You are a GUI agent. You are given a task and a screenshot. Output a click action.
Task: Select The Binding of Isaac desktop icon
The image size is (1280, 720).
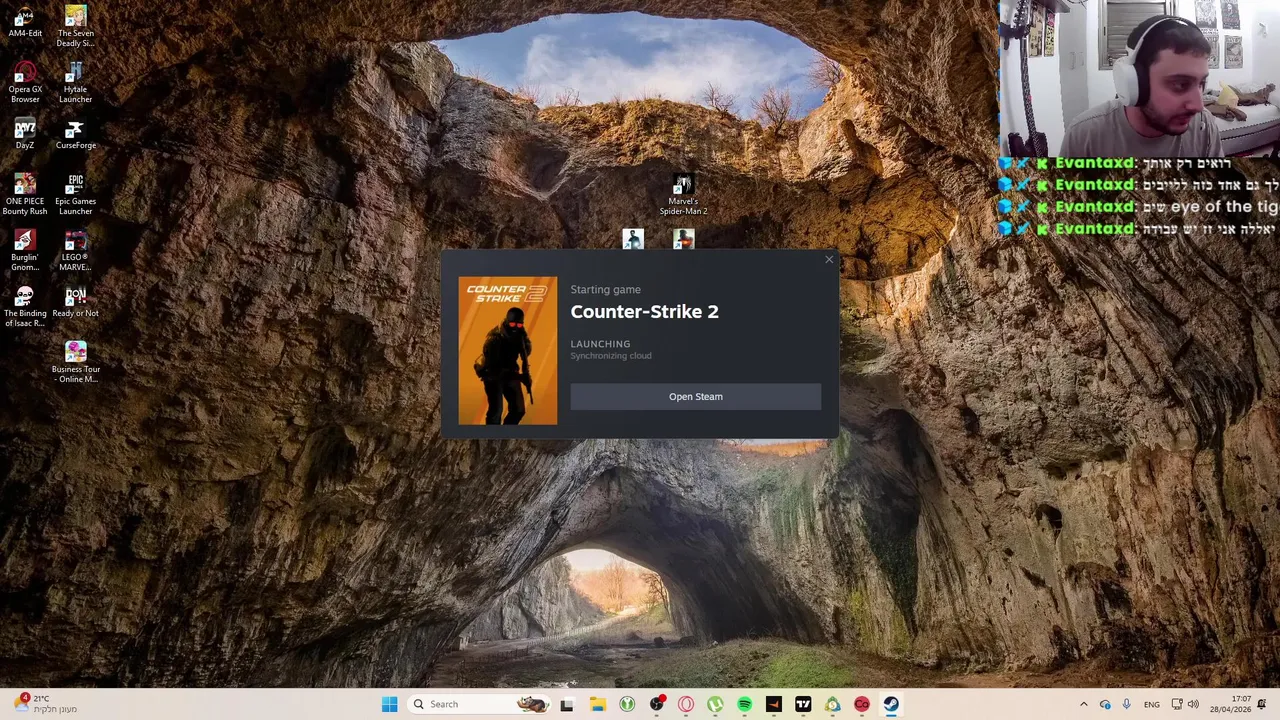pyautogui.click(x=25, y=306)
